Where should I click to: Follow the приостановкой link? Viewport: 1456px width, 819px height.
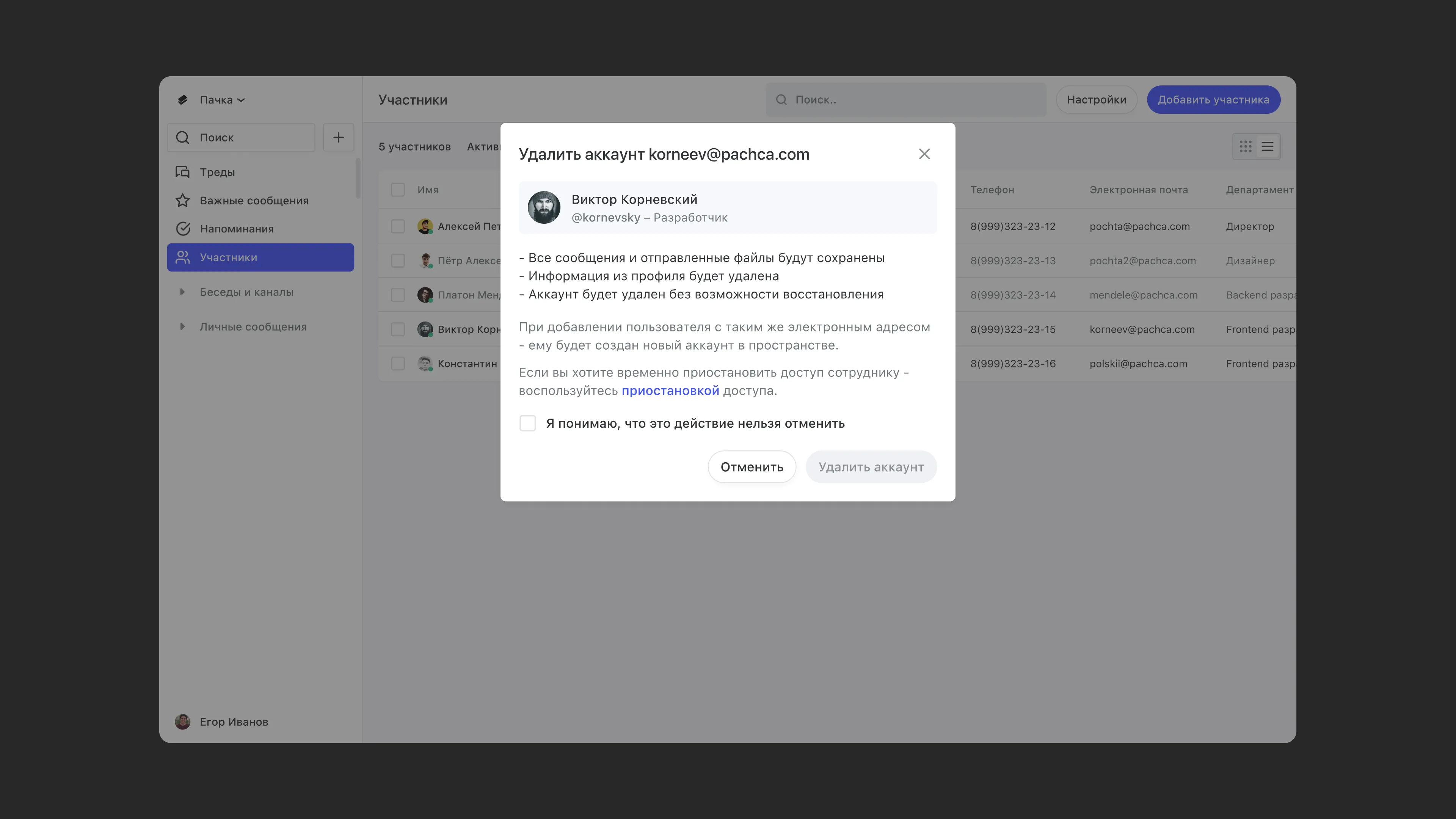(670, 391)
